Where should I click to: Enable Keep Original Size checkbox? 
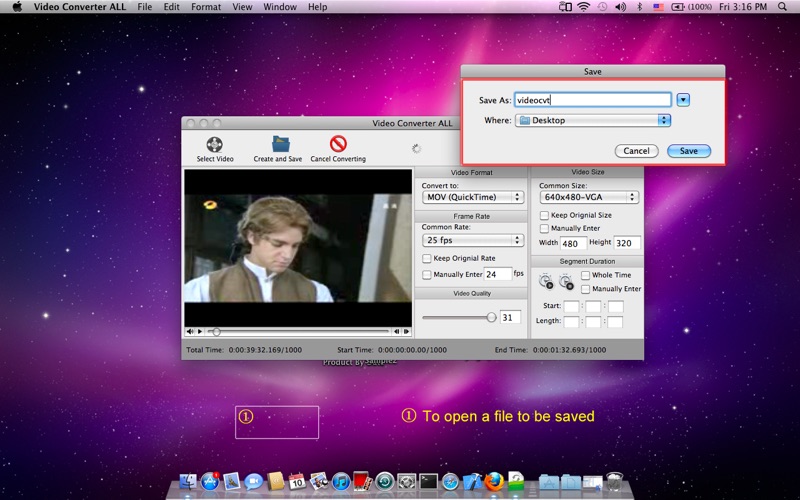point(544,215)
